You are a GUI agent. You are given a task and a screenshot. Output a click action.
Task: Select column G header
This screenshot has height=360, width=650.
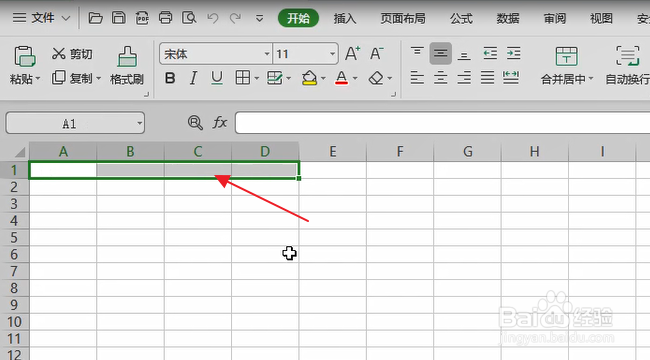pyautogui.click(x=468, y=151)
